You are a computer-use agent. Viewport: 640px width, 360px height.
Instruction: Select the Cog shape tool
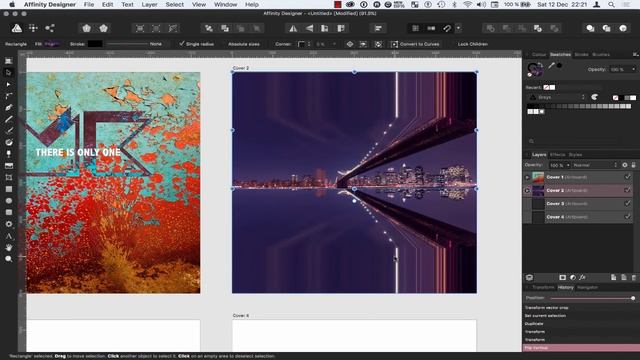[x=8, y=224]
